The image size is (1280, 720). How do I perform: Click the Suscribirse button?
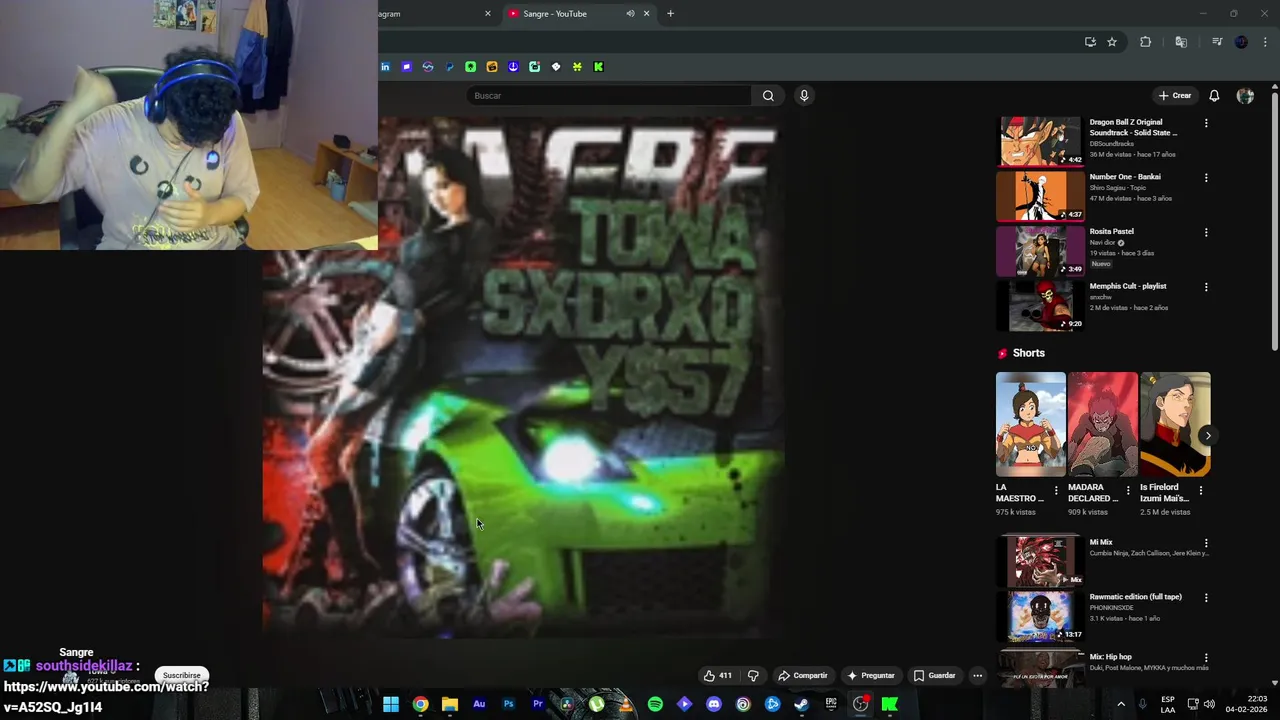(x=182, y=675)
